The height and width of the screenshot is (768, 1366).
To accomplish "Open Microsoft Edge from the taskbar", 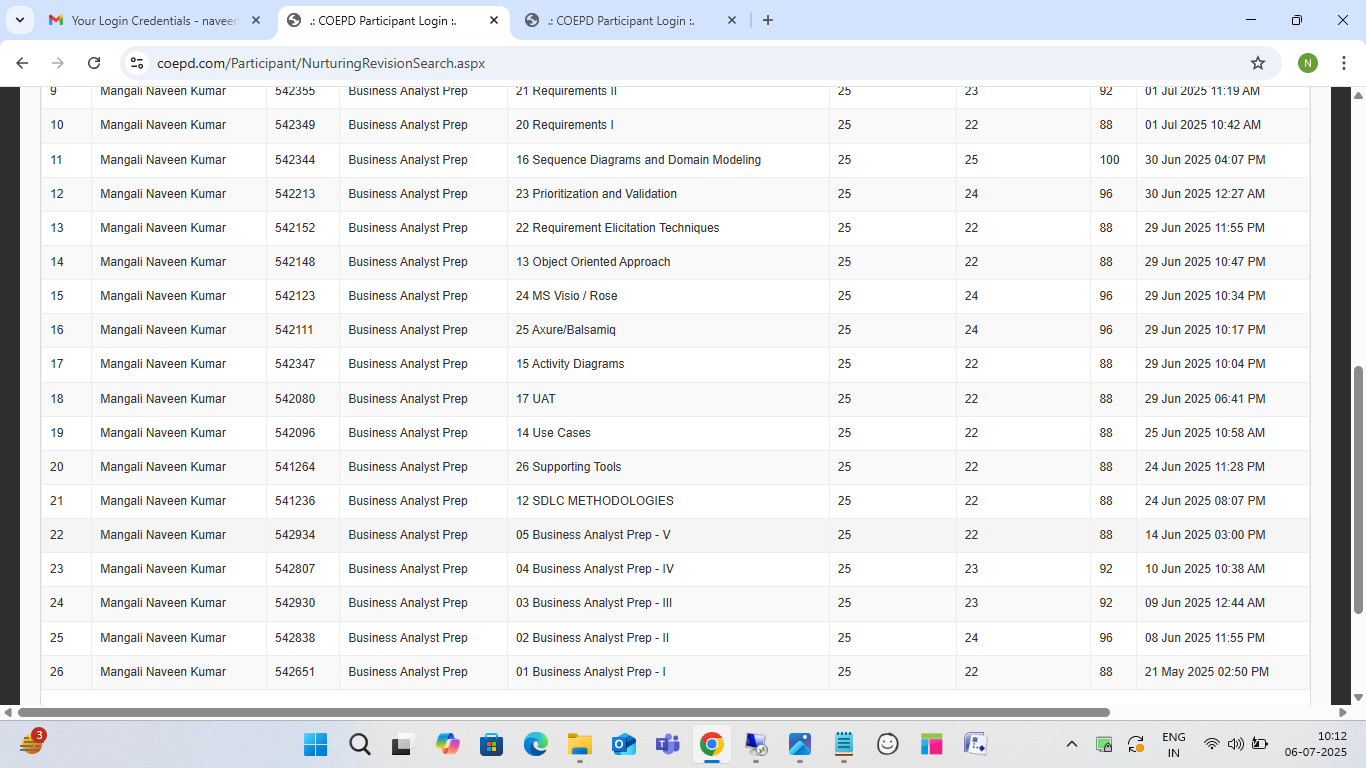I will [536, 744].
